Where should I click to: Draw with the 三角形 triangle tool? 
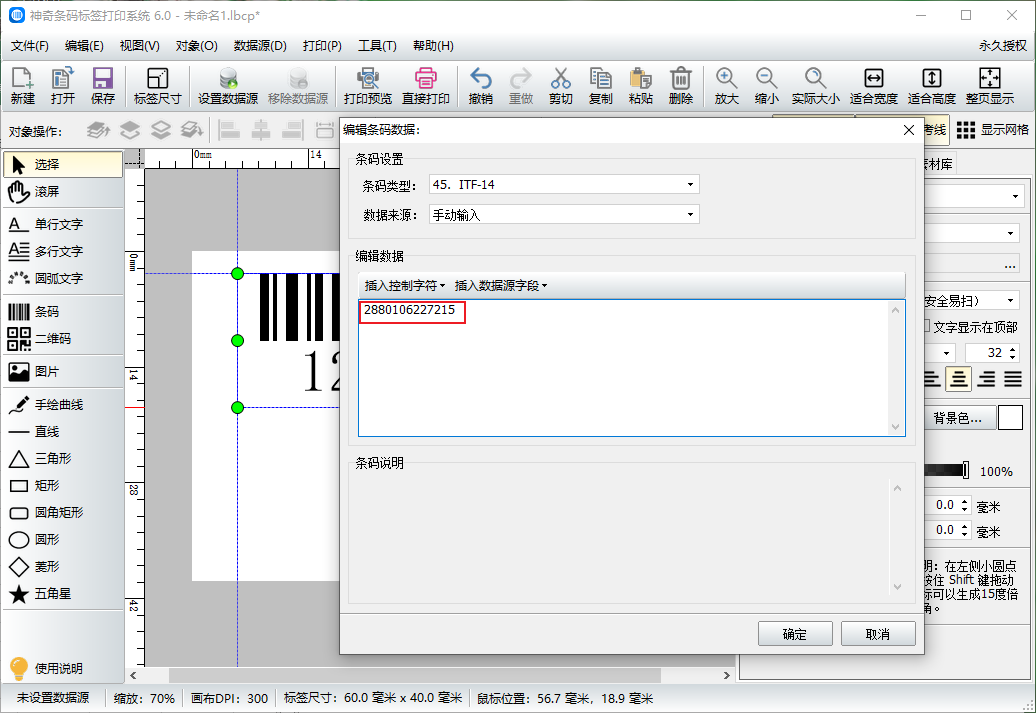pos(63,459)
